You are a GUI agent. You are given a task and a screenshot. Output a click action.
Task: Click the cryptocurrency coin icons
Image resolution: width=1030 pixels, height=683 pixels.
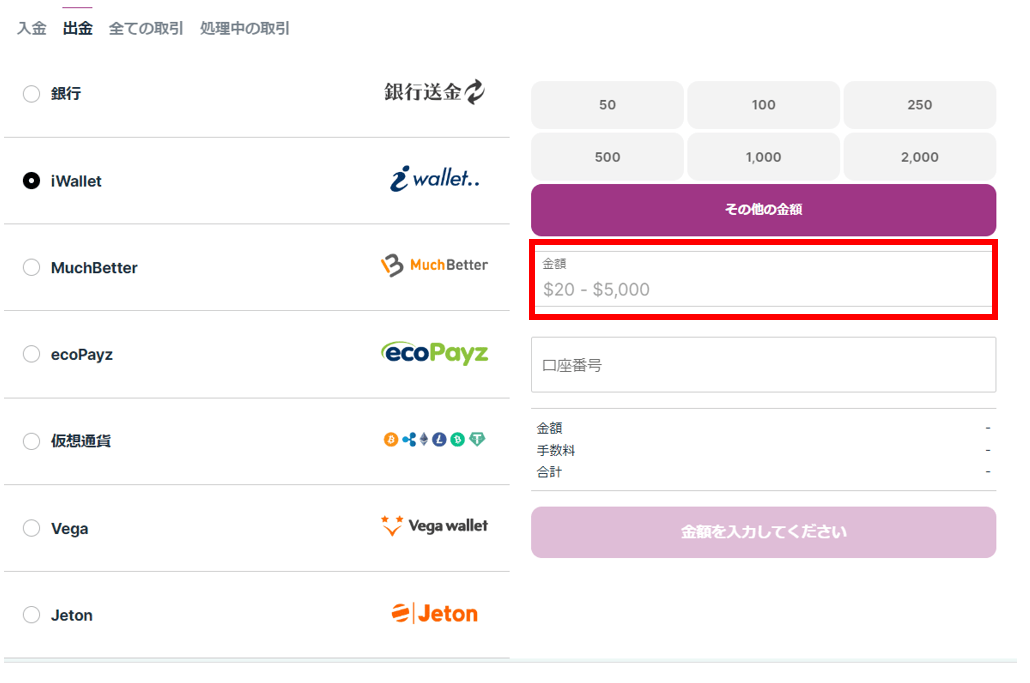point(434,439)
